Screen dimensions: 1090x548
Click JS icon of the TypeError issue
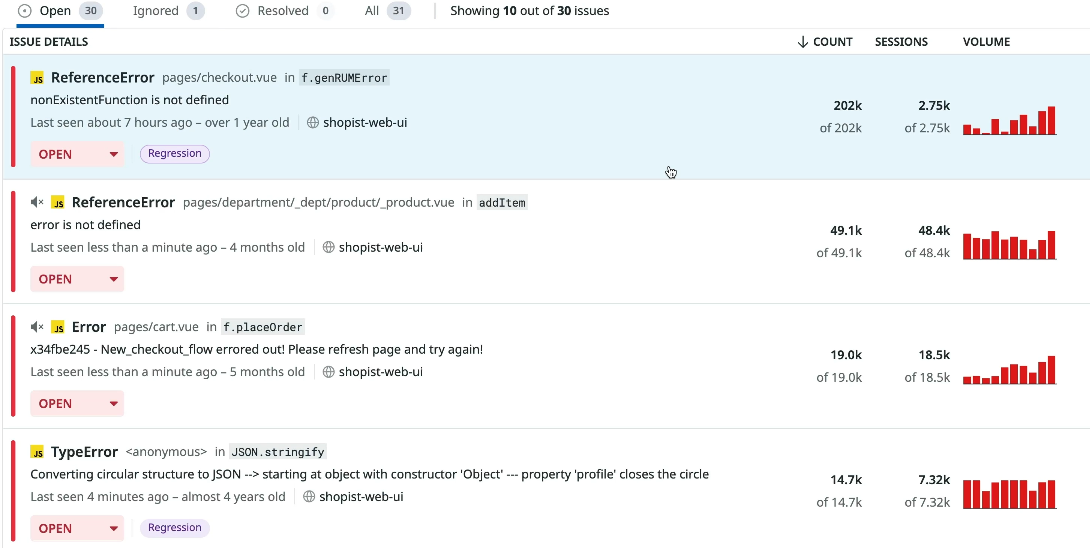(x=38, y=453)
